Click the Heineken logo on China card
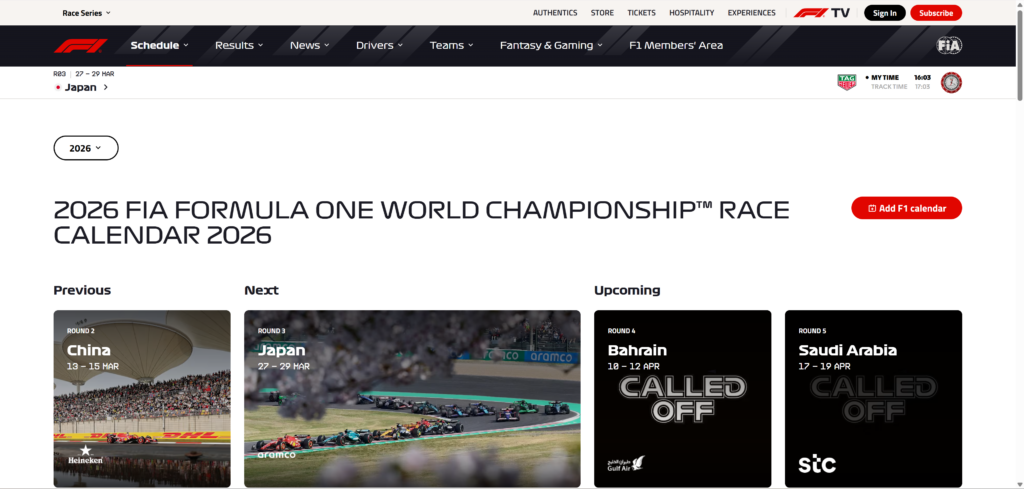1024x489 pixels. tap(84, 454)
